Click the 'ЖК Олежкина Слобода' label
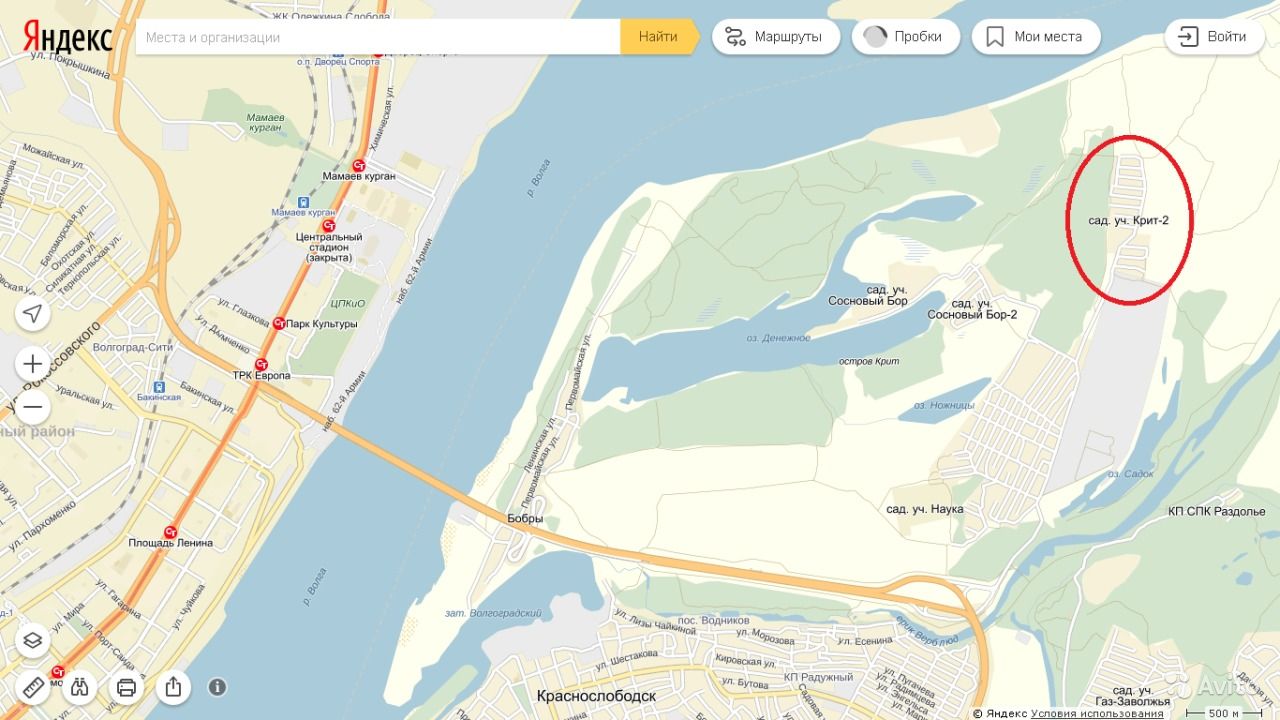This screenshot has width=1280, height=720. pyautogui.click(x=330, y=16)
